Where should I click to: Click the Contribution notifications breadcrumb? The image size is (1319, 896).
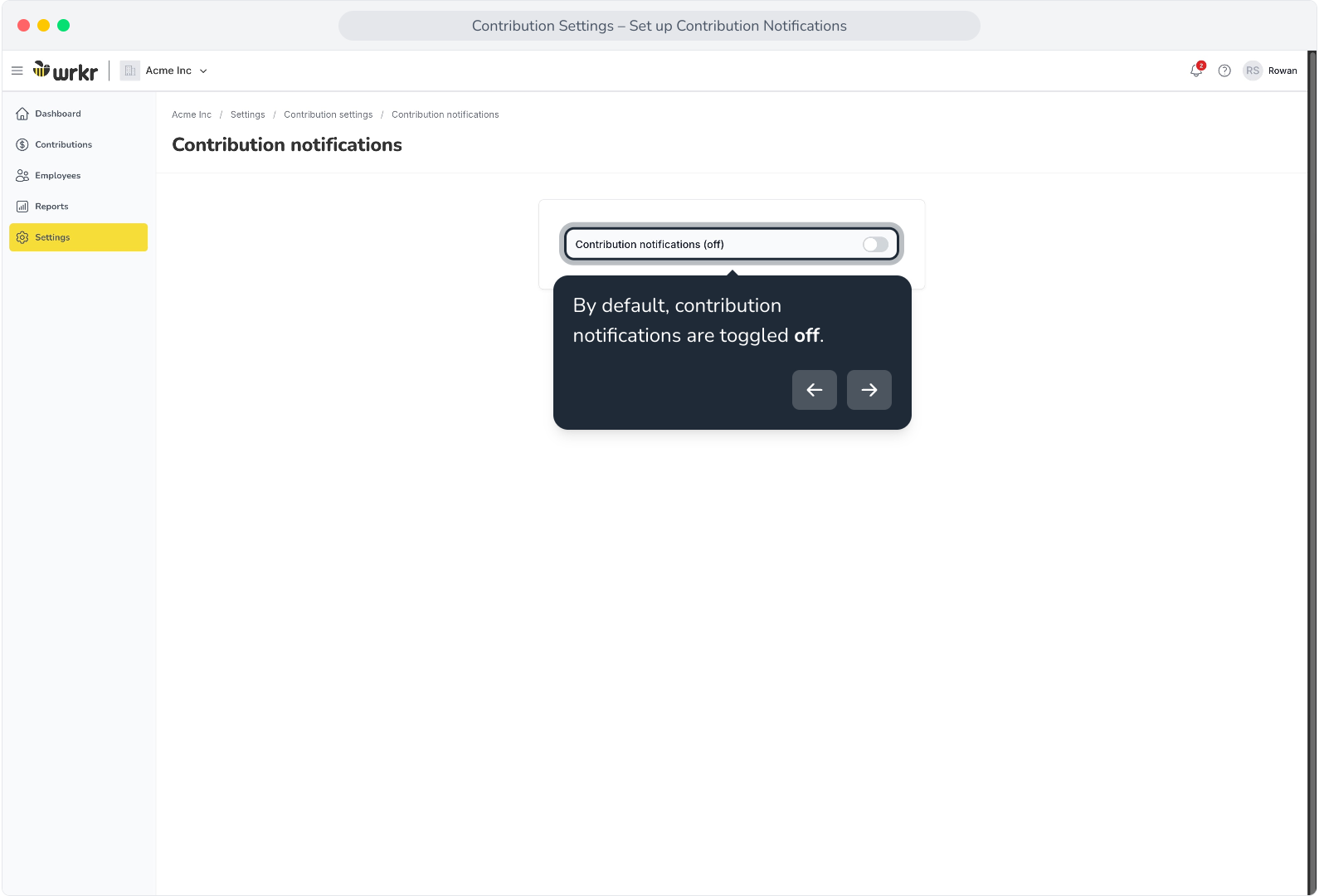445,114
